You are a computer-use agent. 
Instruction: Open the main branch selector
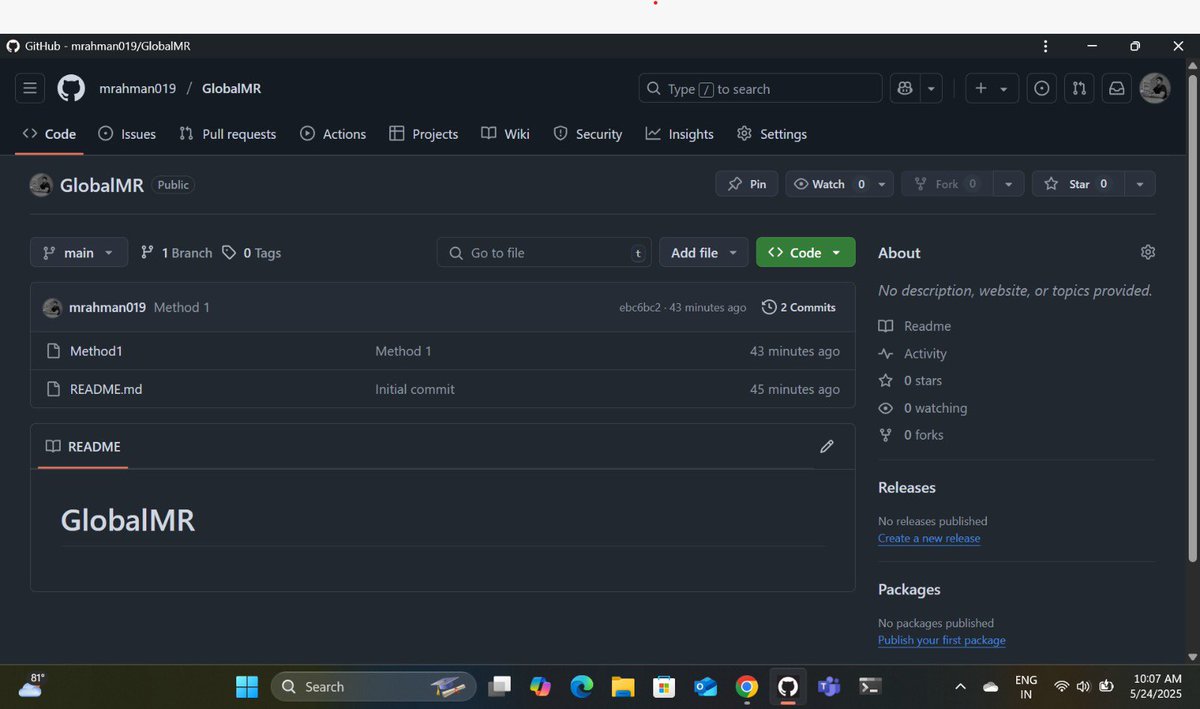[79, 253]
